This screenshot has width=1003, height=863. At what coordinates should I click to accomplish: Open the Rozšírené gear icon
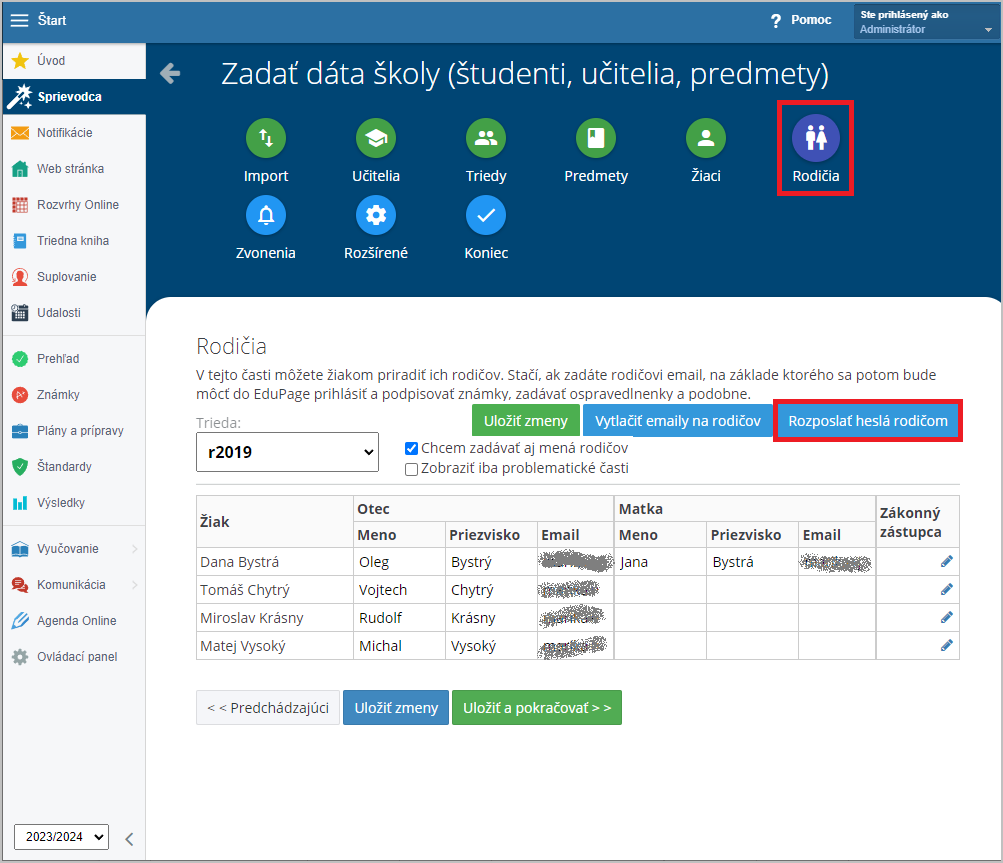pyautogui.click(x=375, y=215)
